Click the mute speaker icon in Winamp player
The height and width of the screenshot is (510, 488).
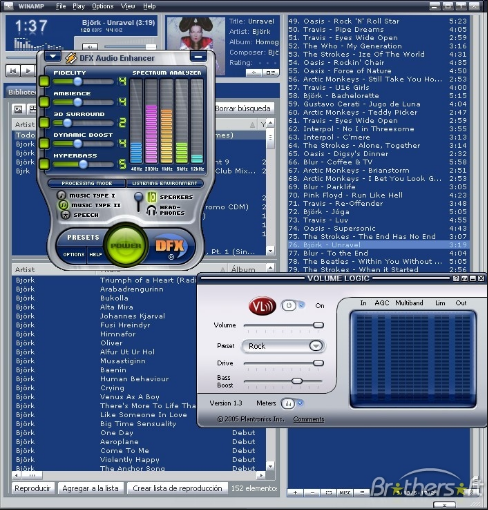pos(90,47)
